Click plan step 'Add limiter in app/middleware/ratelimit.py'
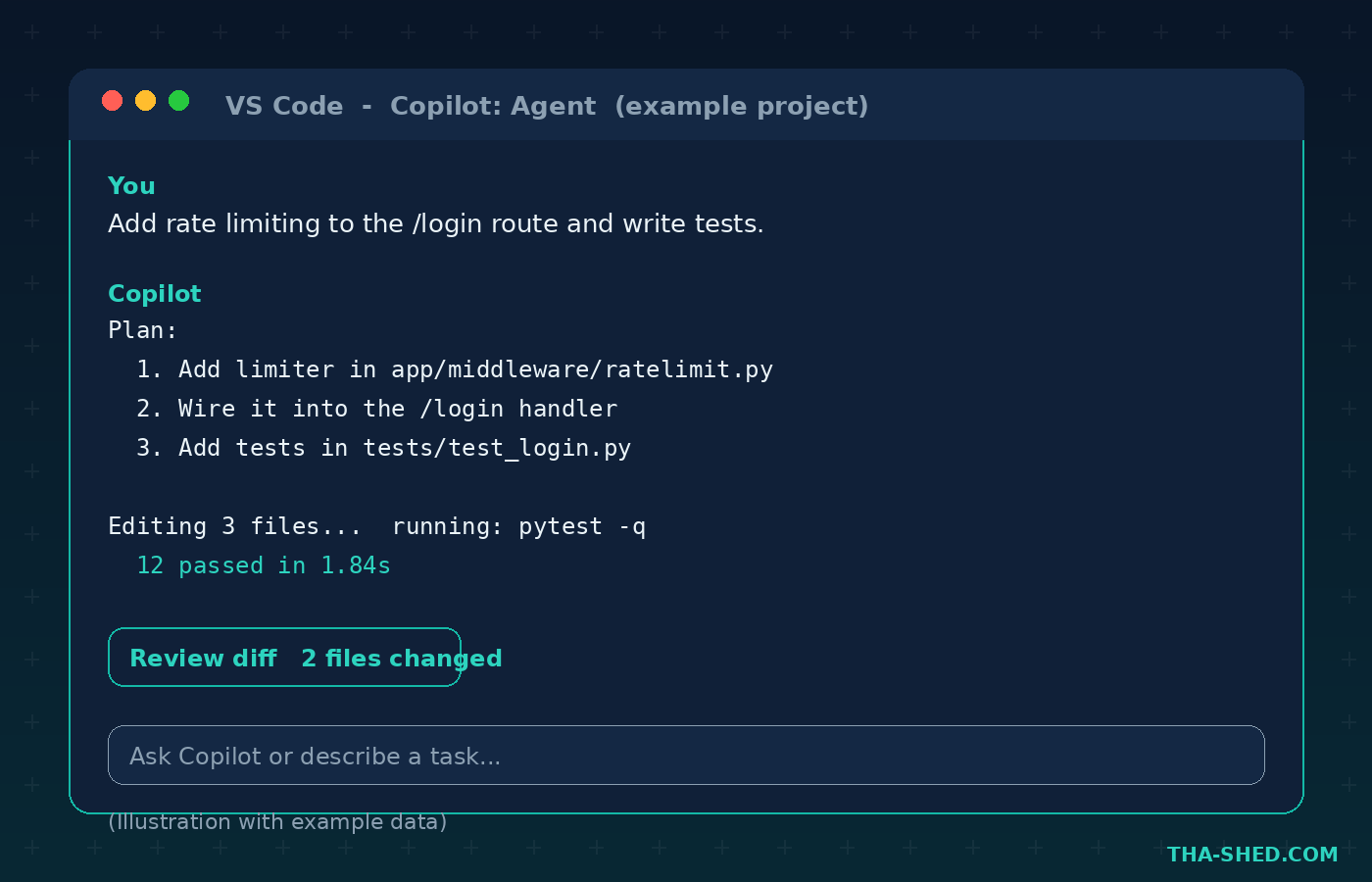The width and height of the screenshot is (1372, 882). click(x=455, y=369)
